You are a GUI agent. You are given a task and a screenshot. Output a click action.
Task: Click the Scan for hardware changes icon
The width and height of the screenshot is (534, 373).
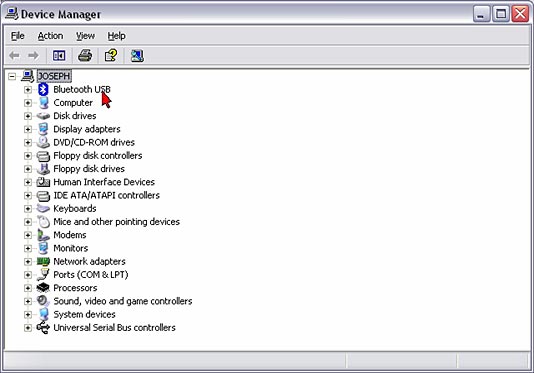(x=137, y=56)
